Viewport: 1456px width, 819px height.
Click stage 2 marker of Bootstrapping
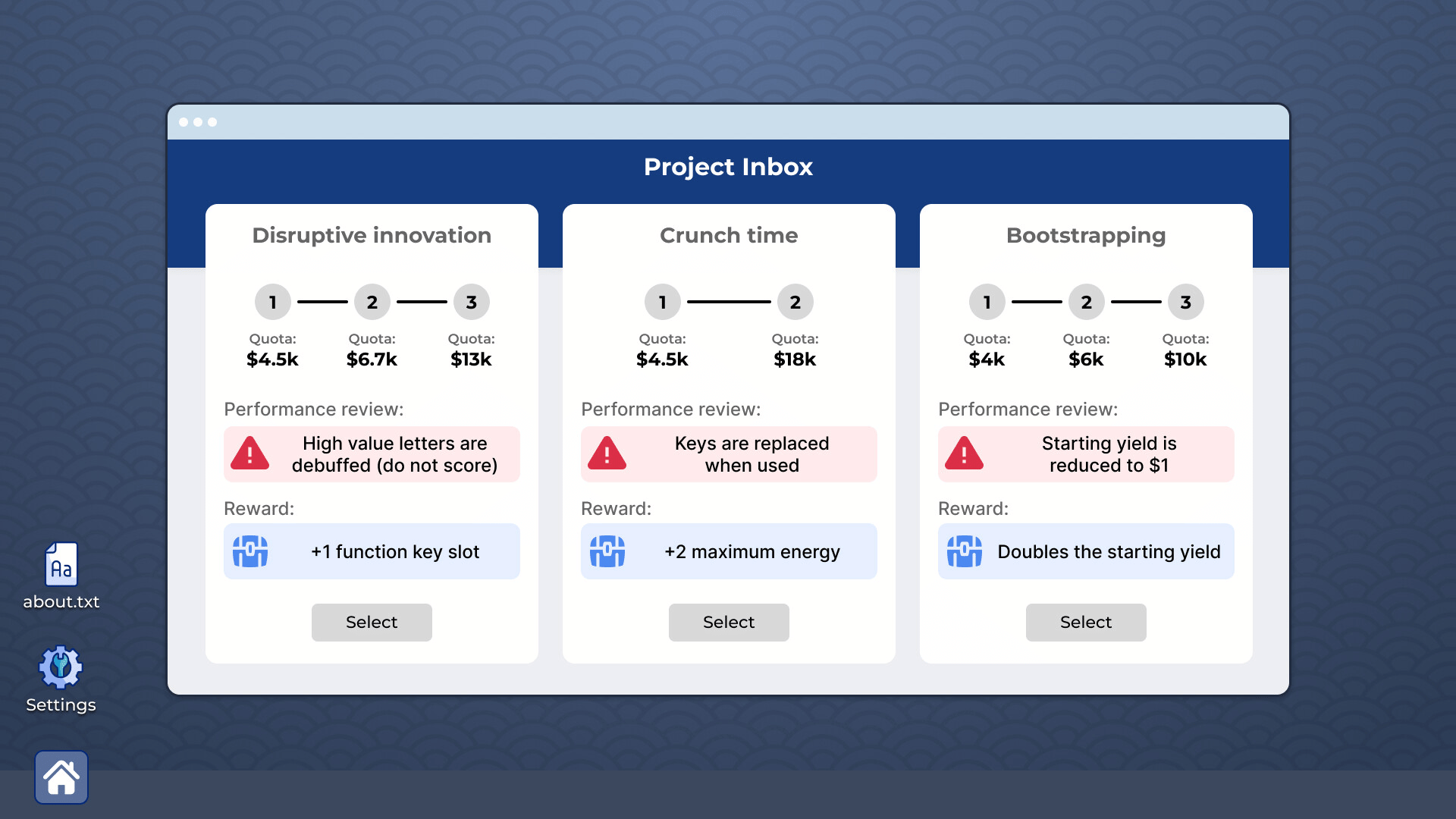[1086, 302]
